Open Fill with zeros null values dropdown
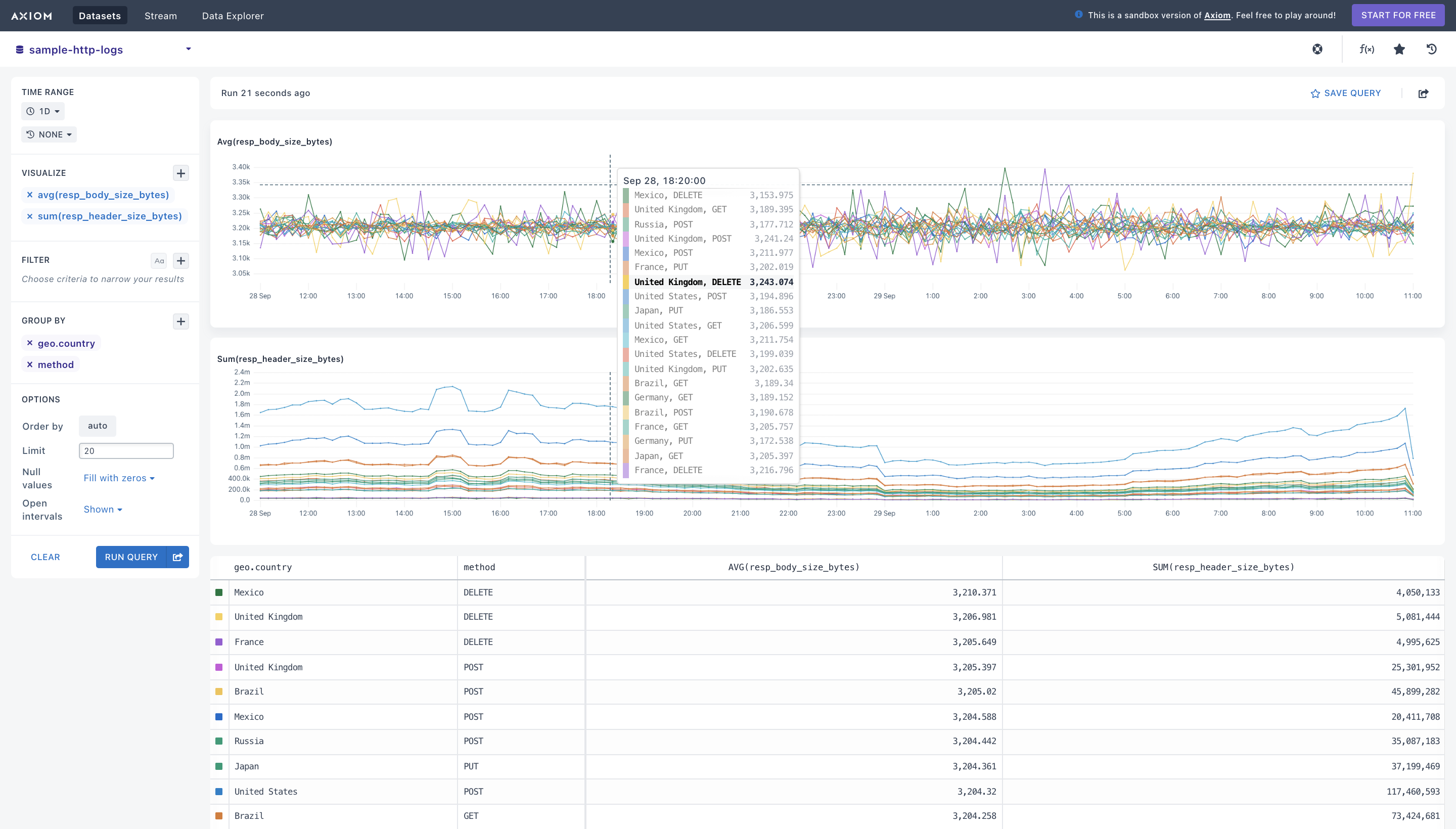The image size is (1456, 829). click(x=119, y=478)
